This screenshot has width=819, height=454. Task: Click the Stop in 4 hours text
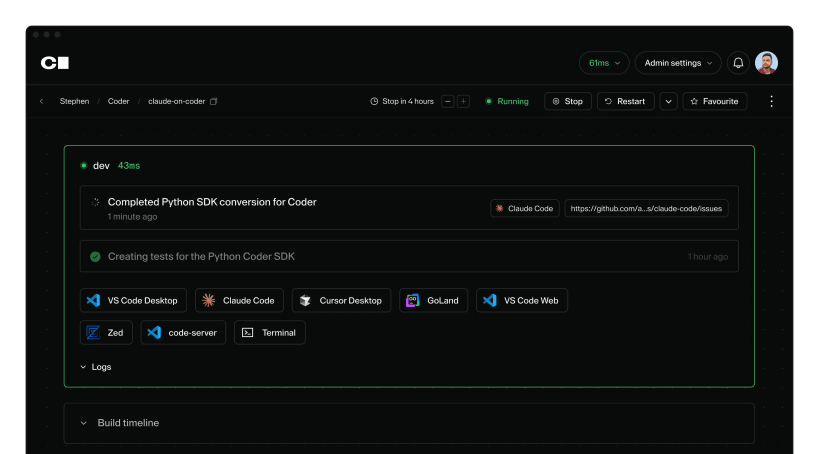click(x=408, y=101)
